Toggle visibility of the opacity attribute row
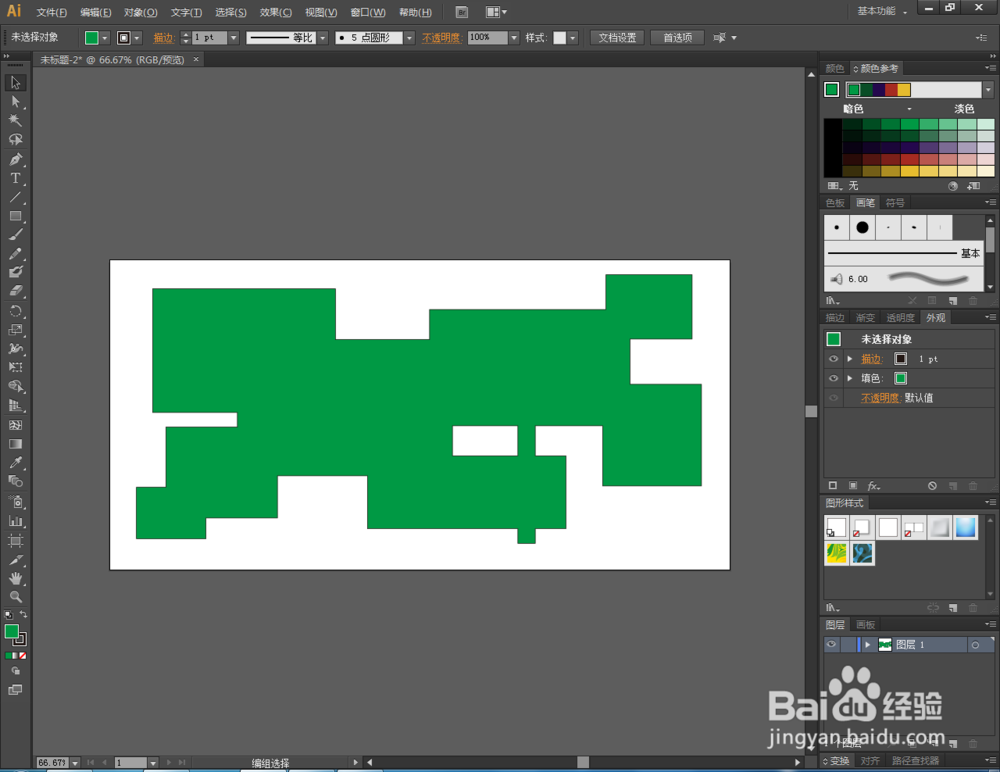The image size is (1000, 772). [x=833, y=398]
